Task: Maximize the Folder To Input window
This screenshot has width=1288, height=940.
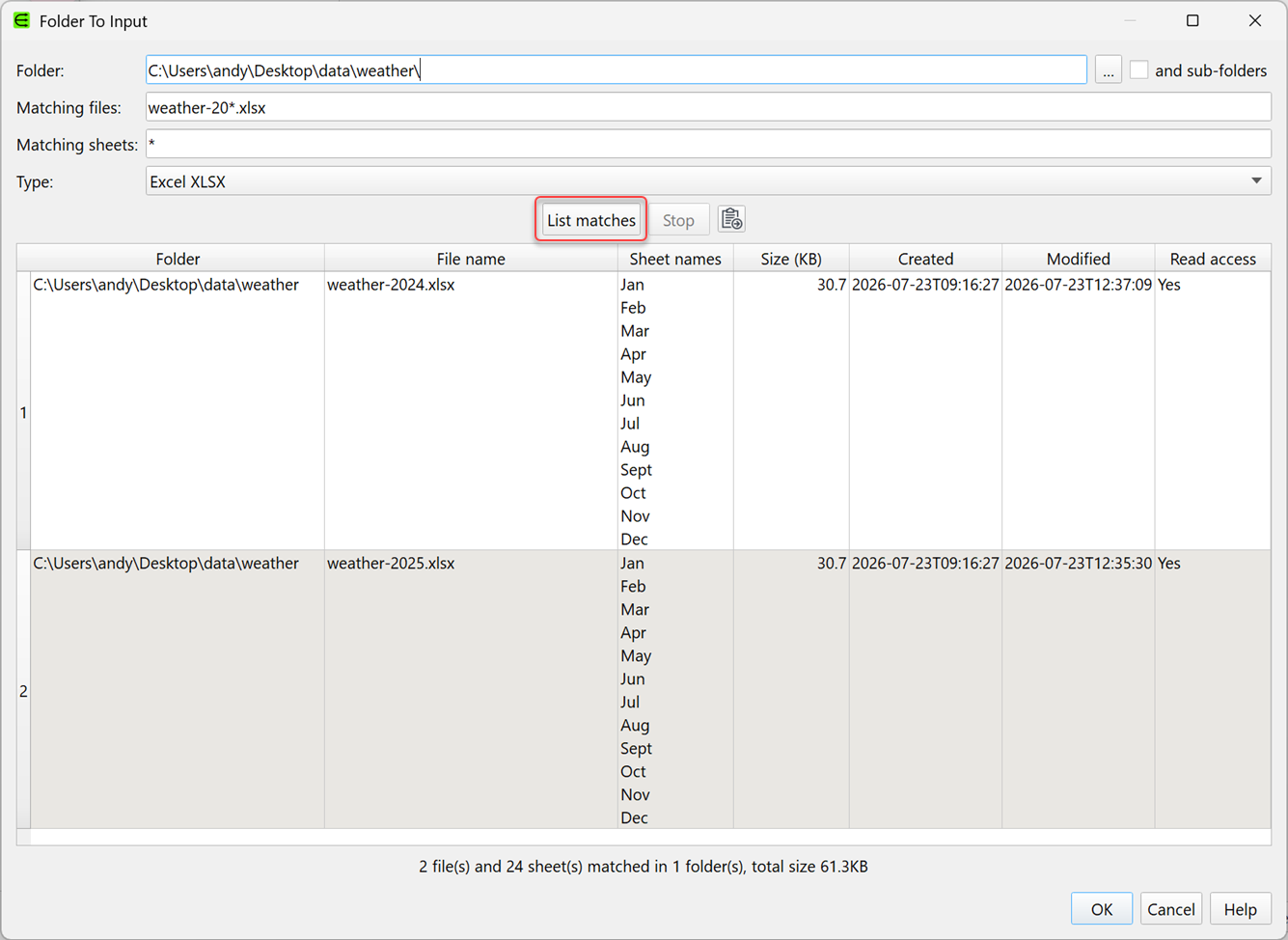Action: (x=1192, y=20)
